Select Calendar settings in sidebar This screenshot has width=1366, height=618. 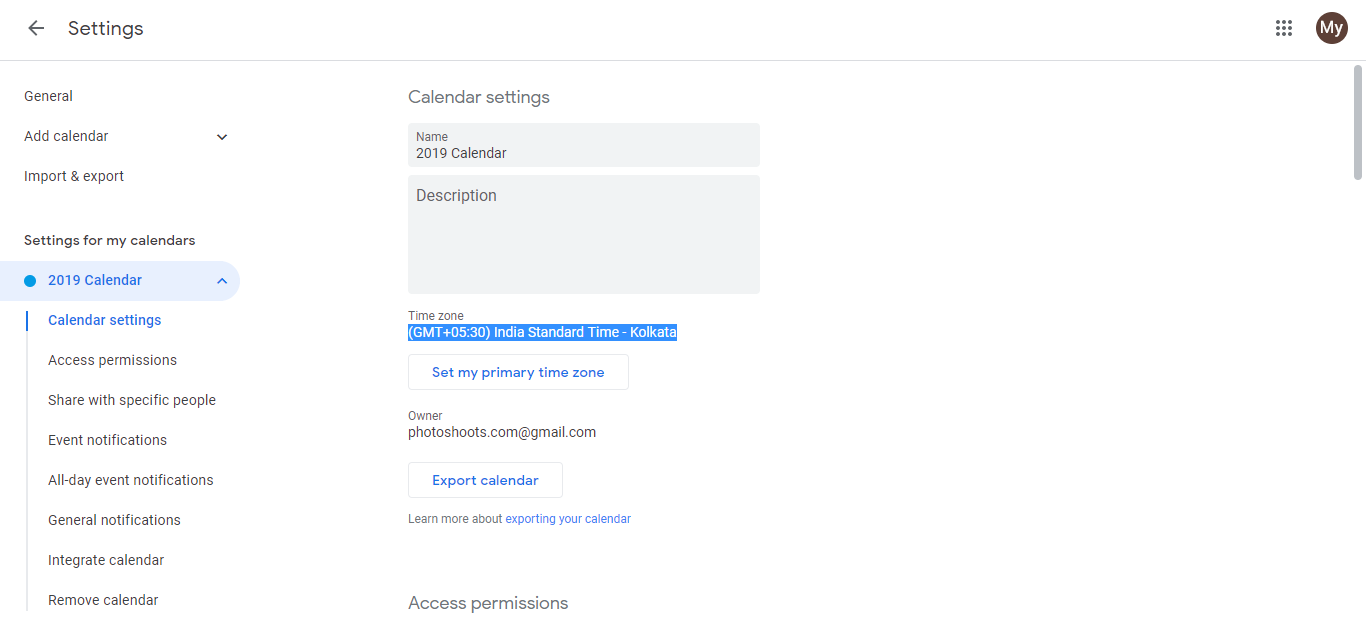pyautogui.click(x=104, y=320)
